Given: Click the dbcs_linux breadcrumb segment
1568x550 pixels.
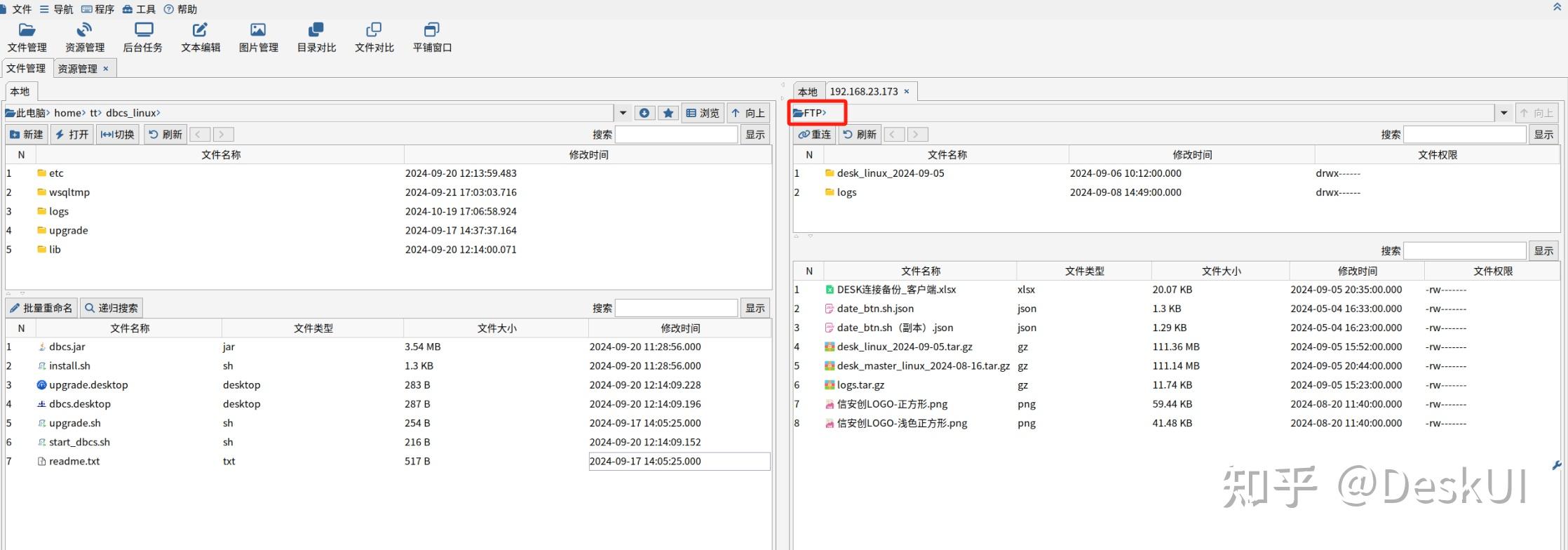Looking at the screenshot, I should [x=131, y=113].
